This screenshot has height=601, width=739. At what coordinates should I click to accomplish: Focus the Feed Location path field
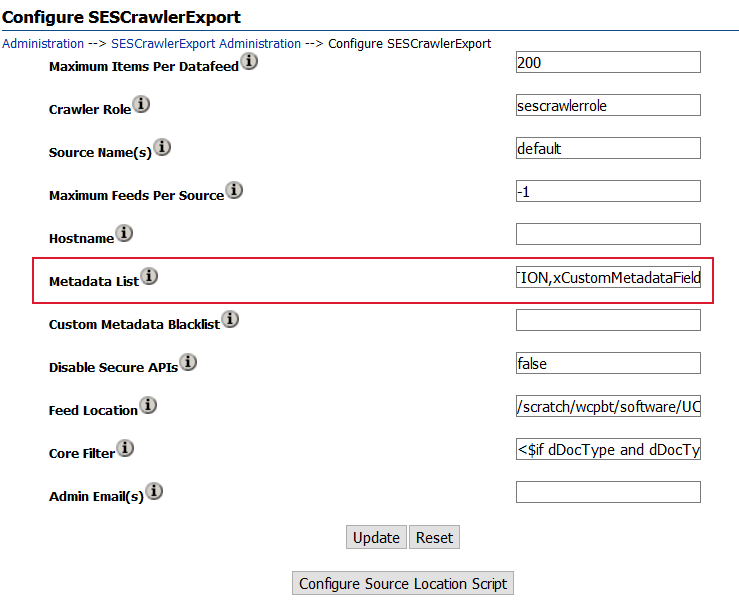608,406
